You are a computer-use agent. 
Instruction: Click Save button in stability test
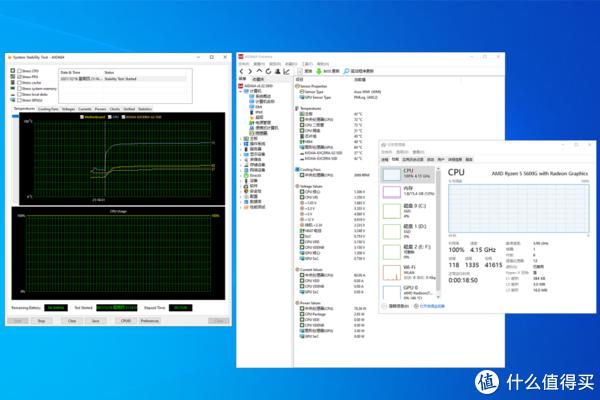point(96,321)
